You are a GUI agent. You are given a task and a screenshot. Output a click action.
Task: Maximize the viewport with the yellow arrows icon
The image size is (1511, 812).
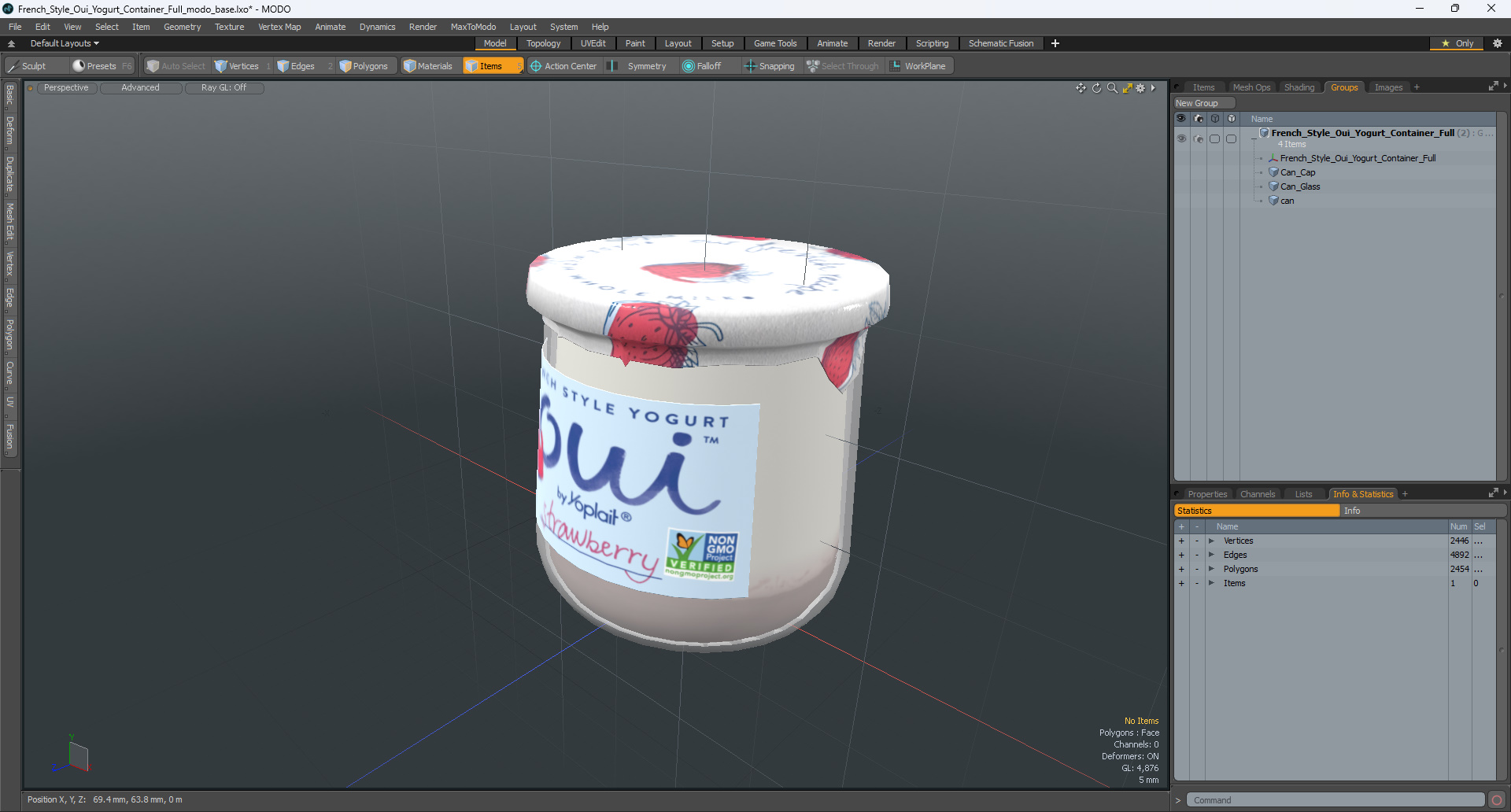(x=1127, y=88)
